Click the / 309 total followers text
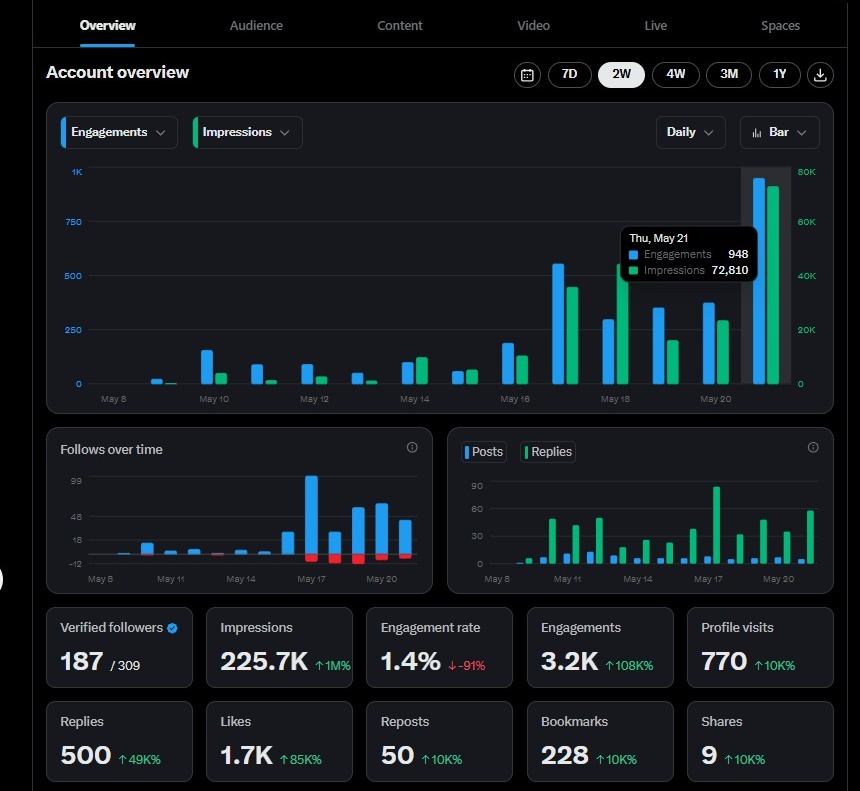The width and height of the screenshot is (860, 791). [x=125, y=666]
